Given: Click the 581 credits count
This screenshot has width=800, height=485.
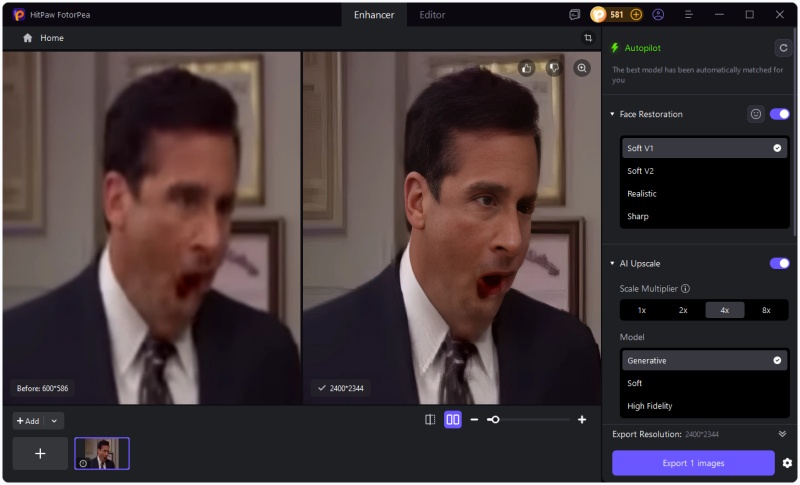Looking at the screenshot, I should pos(616,15).
